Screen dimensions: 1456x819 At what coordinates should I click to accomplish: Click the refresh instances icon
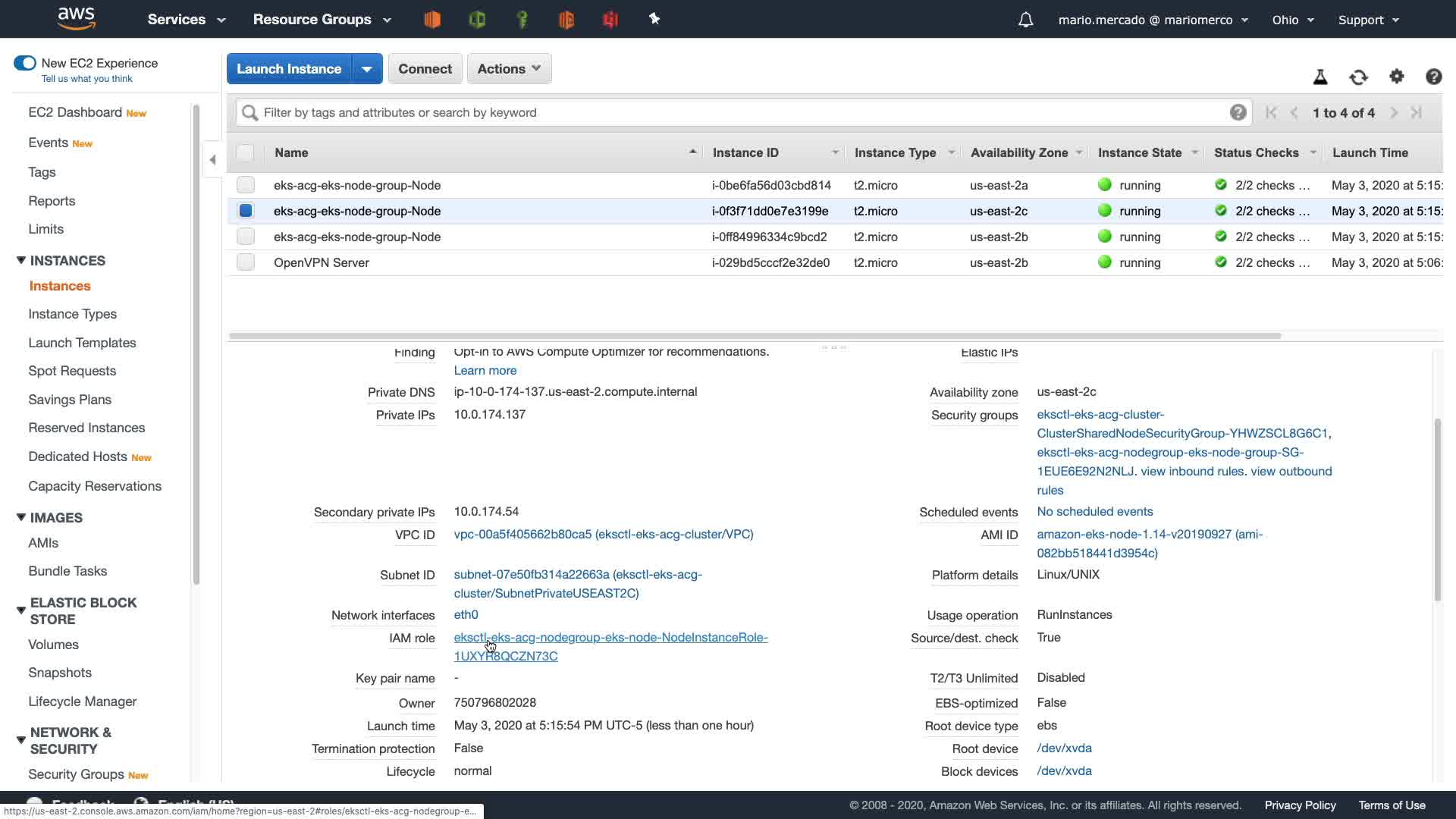pyautogui.click(x=1358, y=77)
